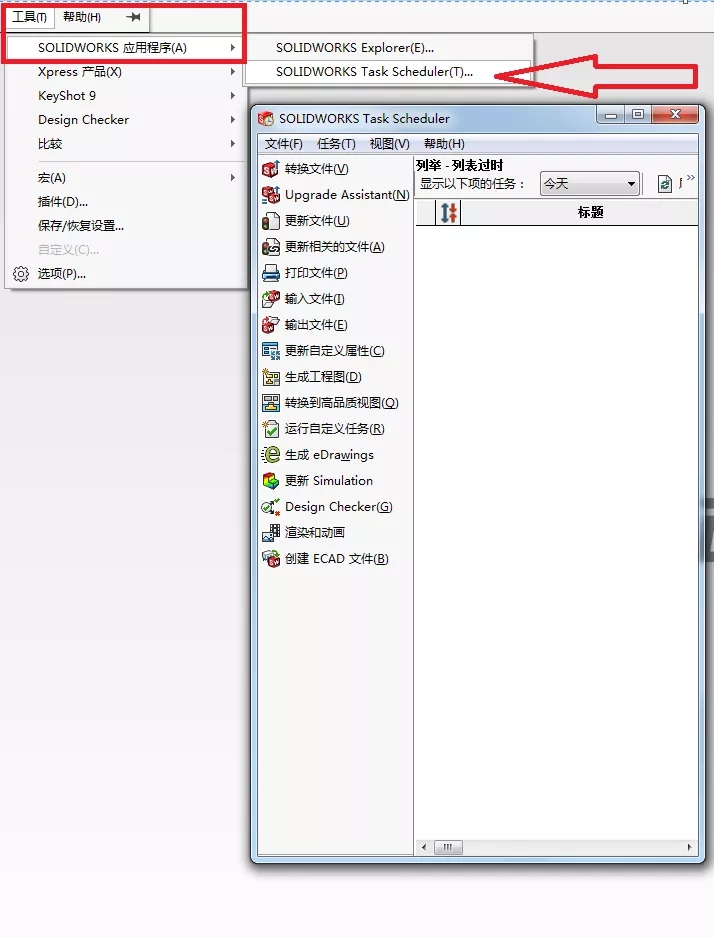Viewport: 714px width, 938px height.
Task: Open the 工具(T) menu
Action: (29, 17)
